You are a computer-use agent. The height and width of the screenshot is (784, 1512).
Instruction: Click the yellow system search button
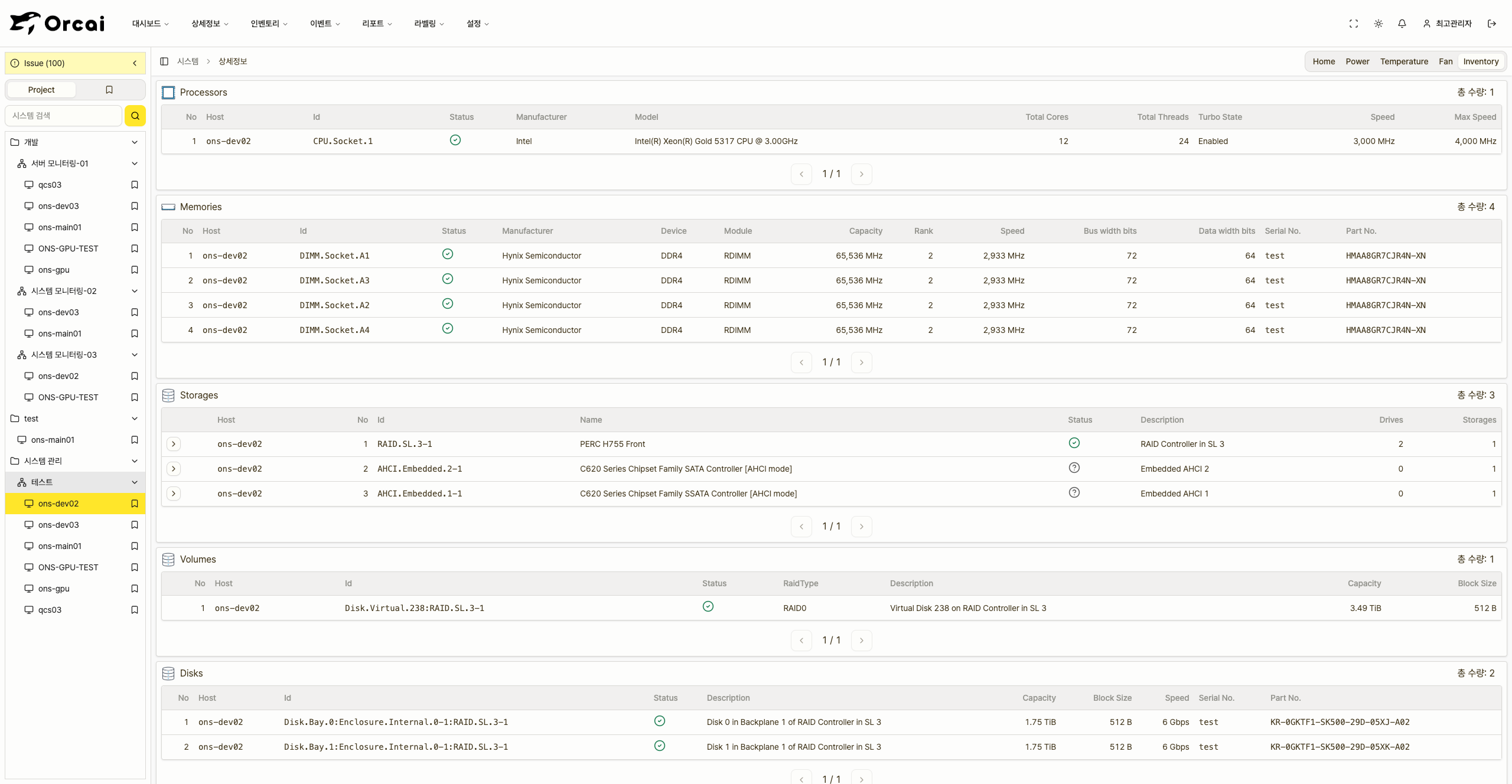[x=135, y=116]
